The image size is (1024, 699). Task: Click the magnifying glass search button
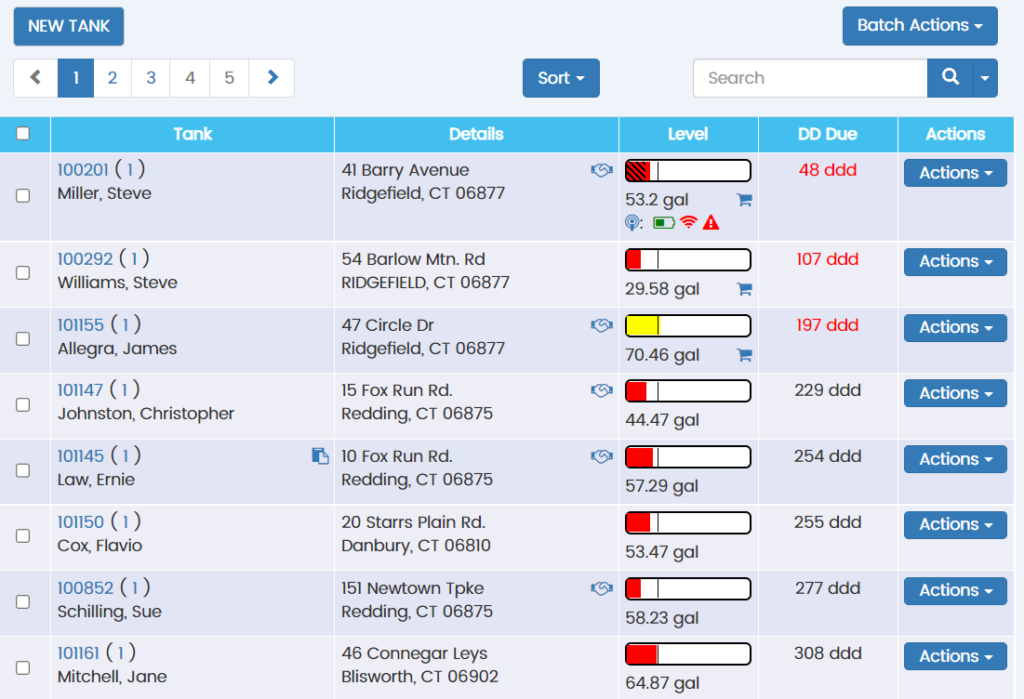click(950, 78)
